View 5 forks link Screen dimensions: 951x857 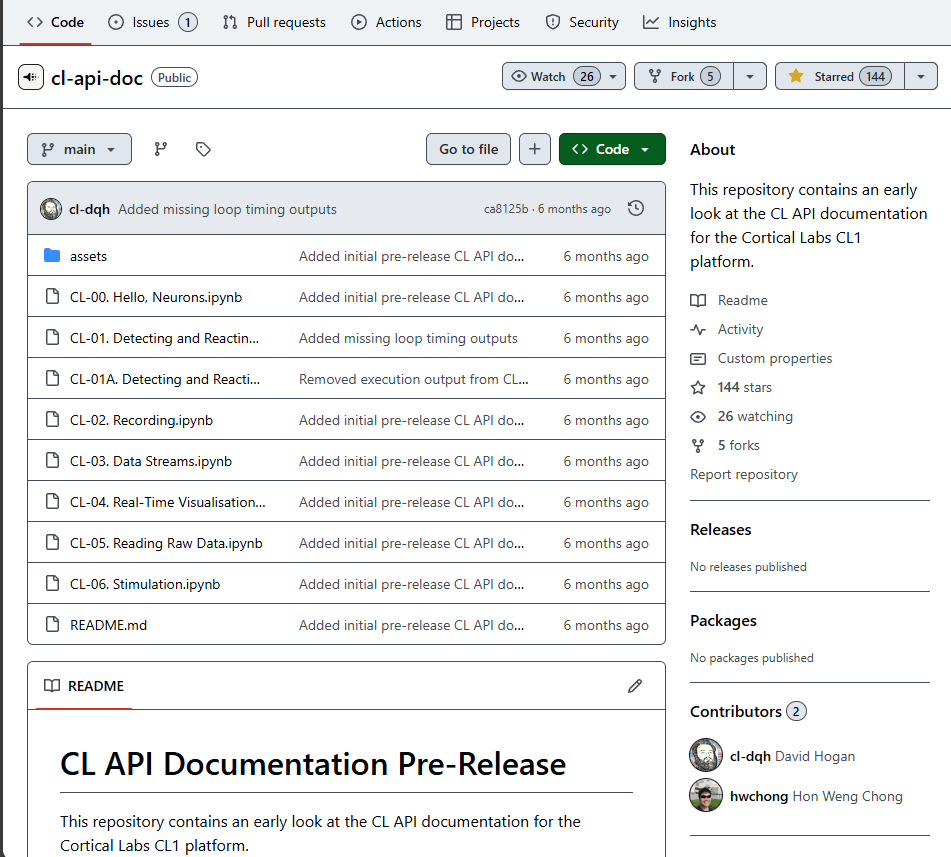(x=739, y=445)
